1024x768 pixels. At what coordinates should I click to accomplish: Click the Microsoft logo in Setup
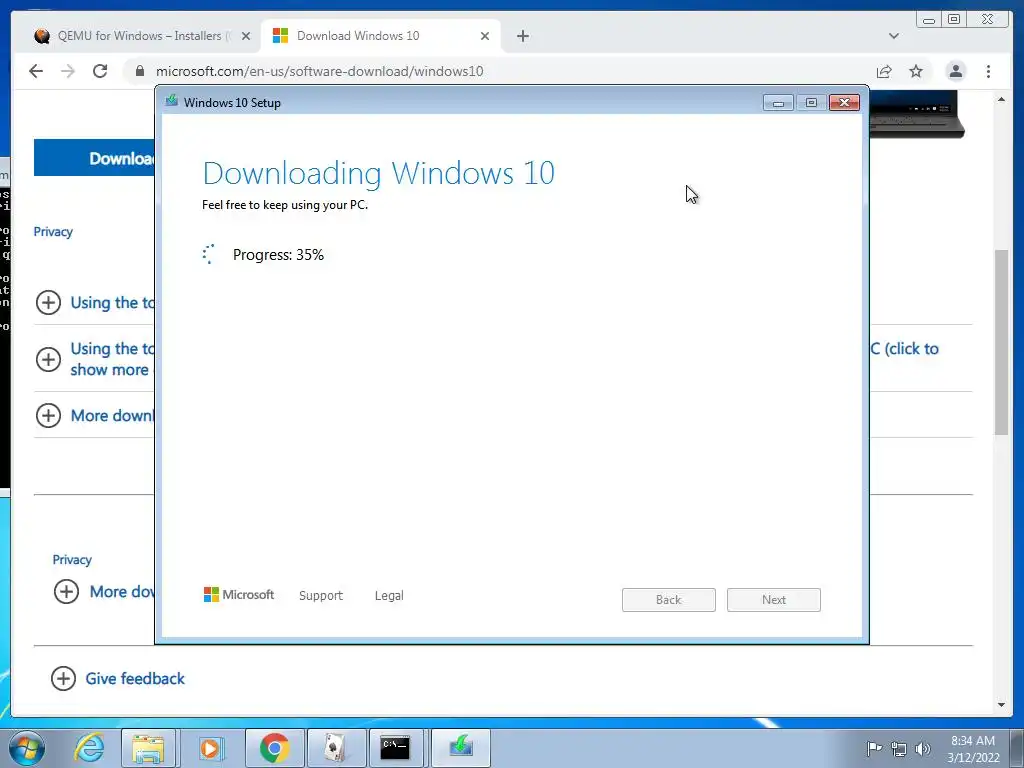tap(239, 595)
